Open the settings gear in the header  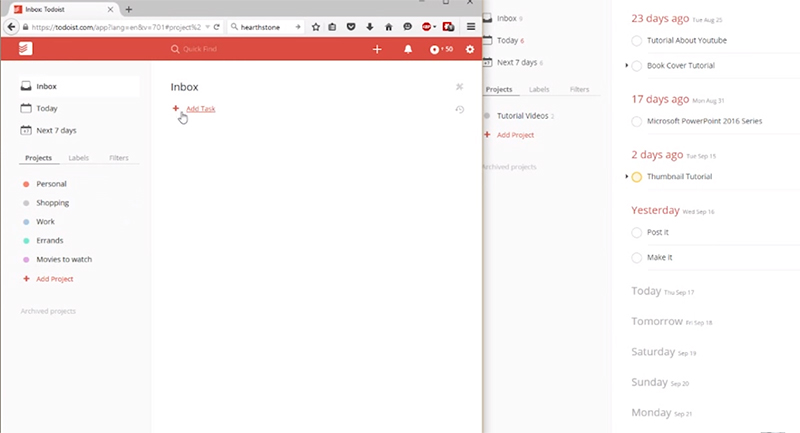pyautogui.click(x=470, y=49)
